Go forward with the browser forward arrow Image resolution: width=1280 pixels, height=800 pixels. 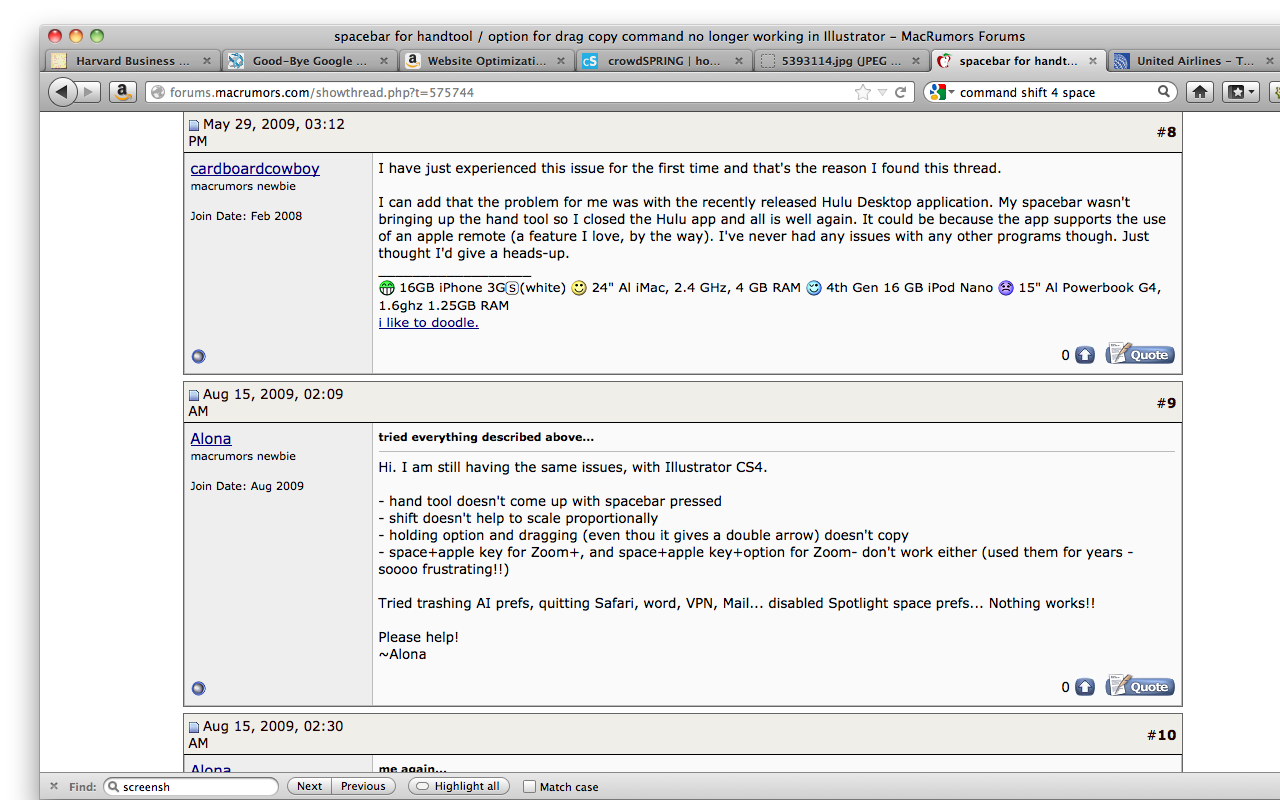click(89, 92)
